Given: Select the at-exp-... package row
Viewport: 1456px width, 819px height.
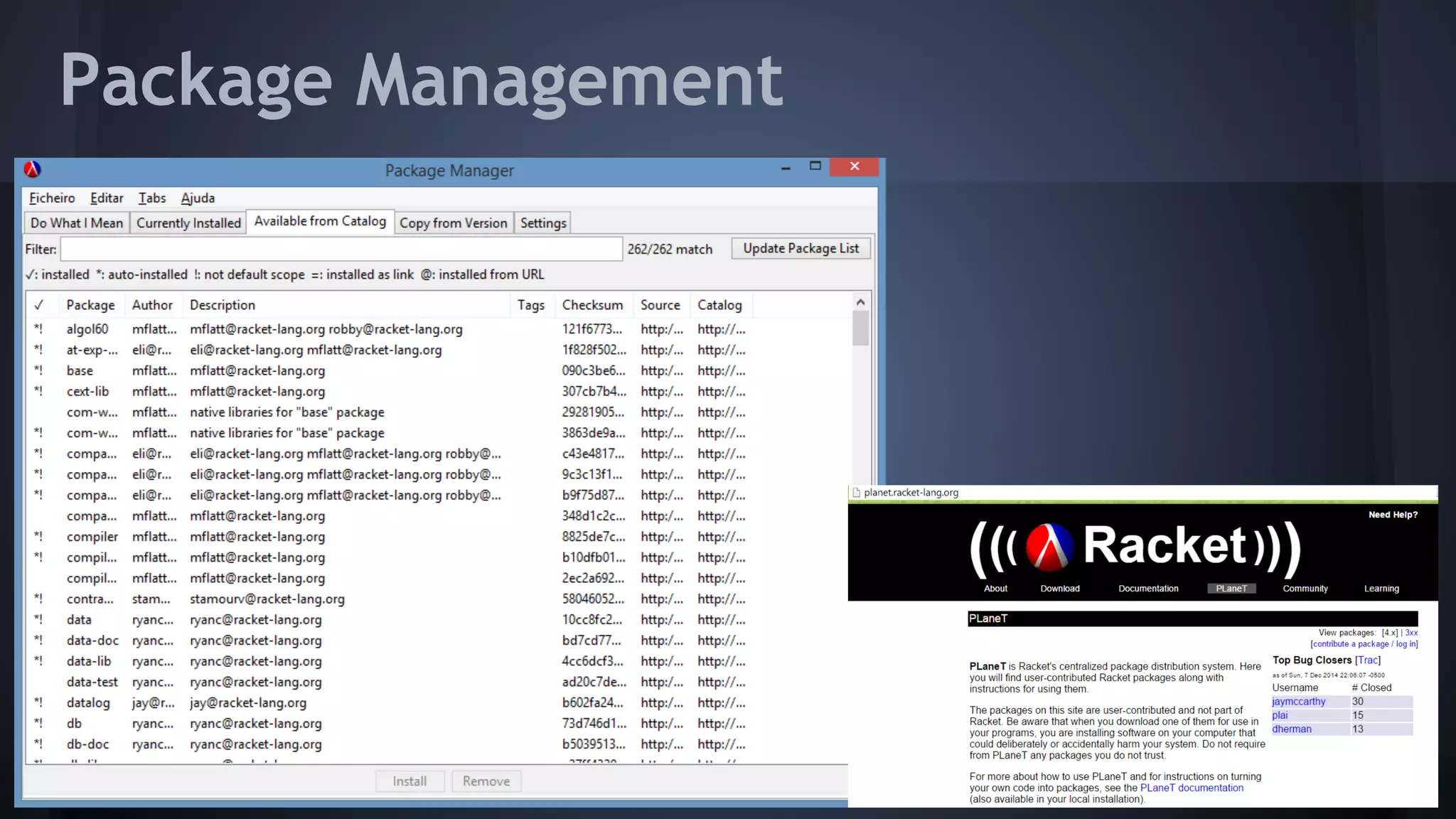Looking at the screenshot, I should tap(439, 350).
